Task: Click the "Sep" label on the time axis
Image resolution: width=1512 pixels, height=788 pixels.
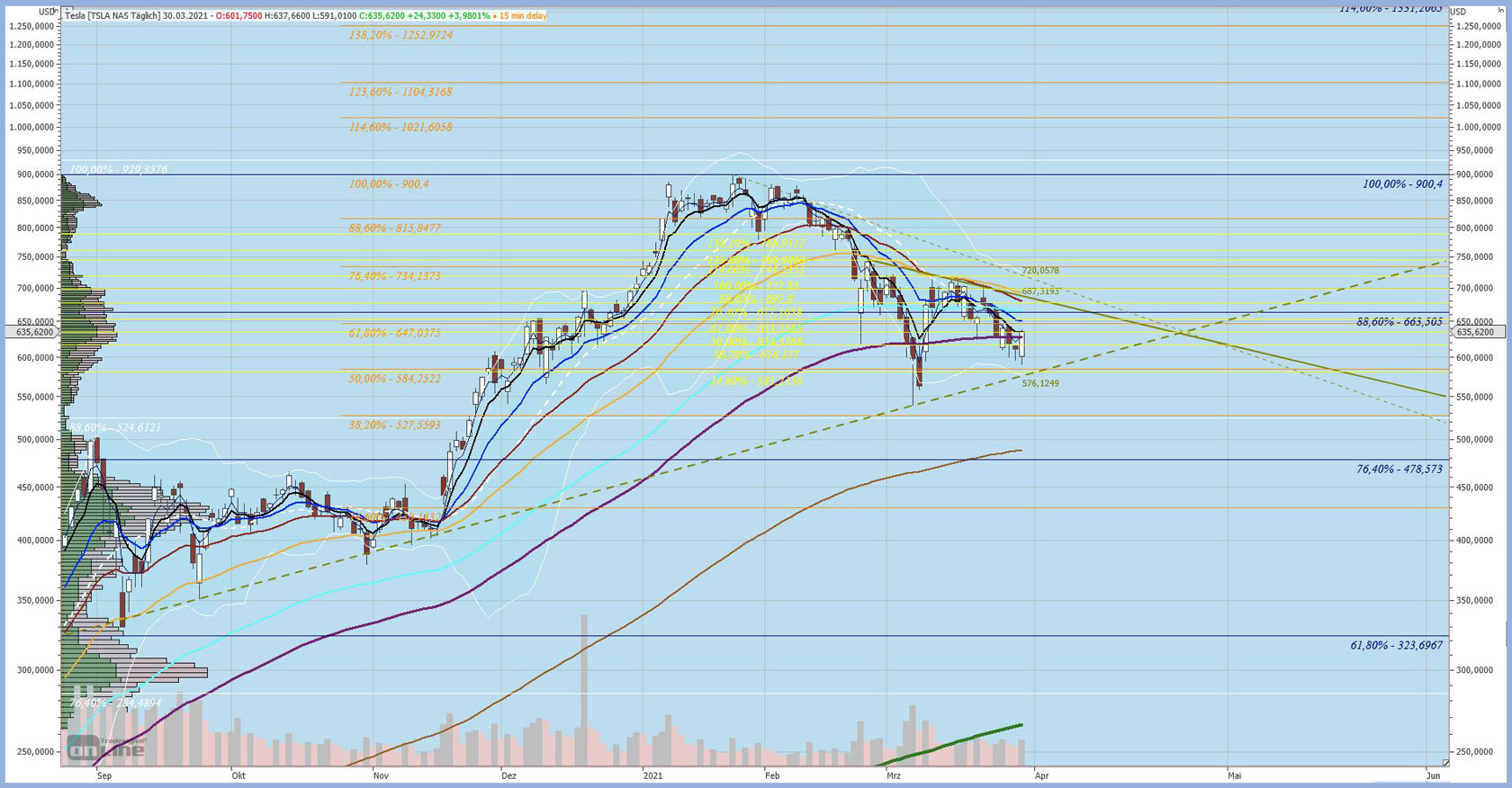Action: pos(104,775)
